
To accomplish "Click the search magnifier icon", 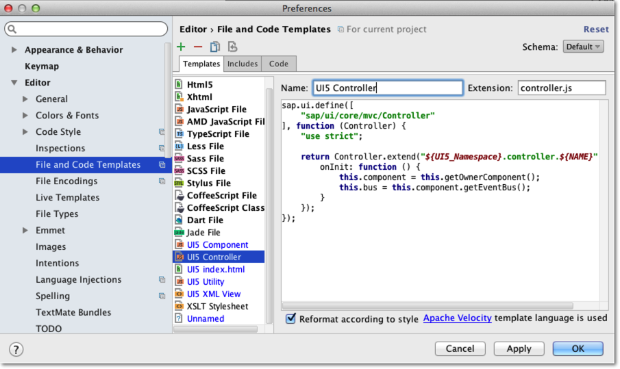I will click(x=12, y=29).
